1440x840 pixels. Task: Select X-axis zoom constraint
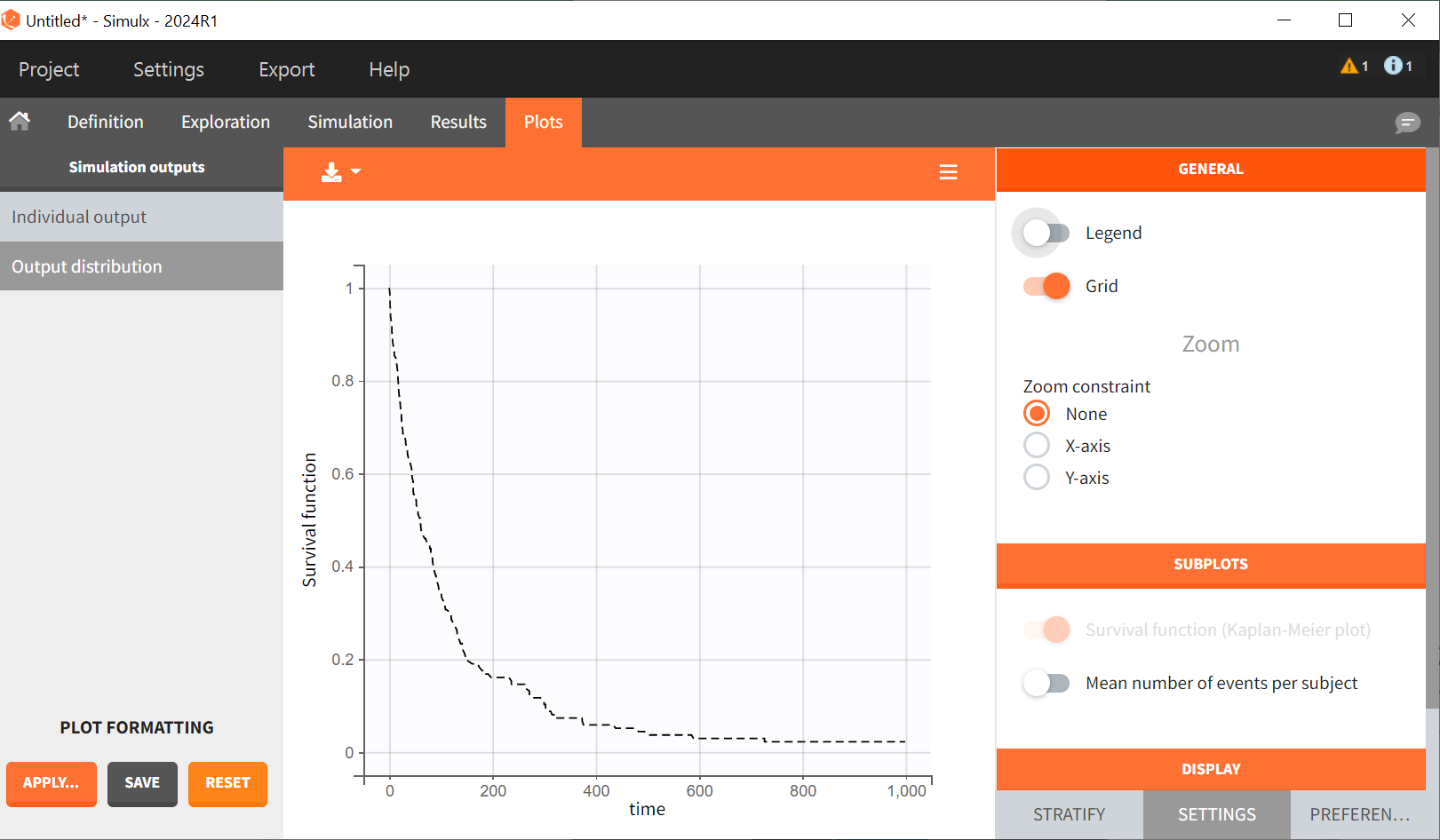1037,446
